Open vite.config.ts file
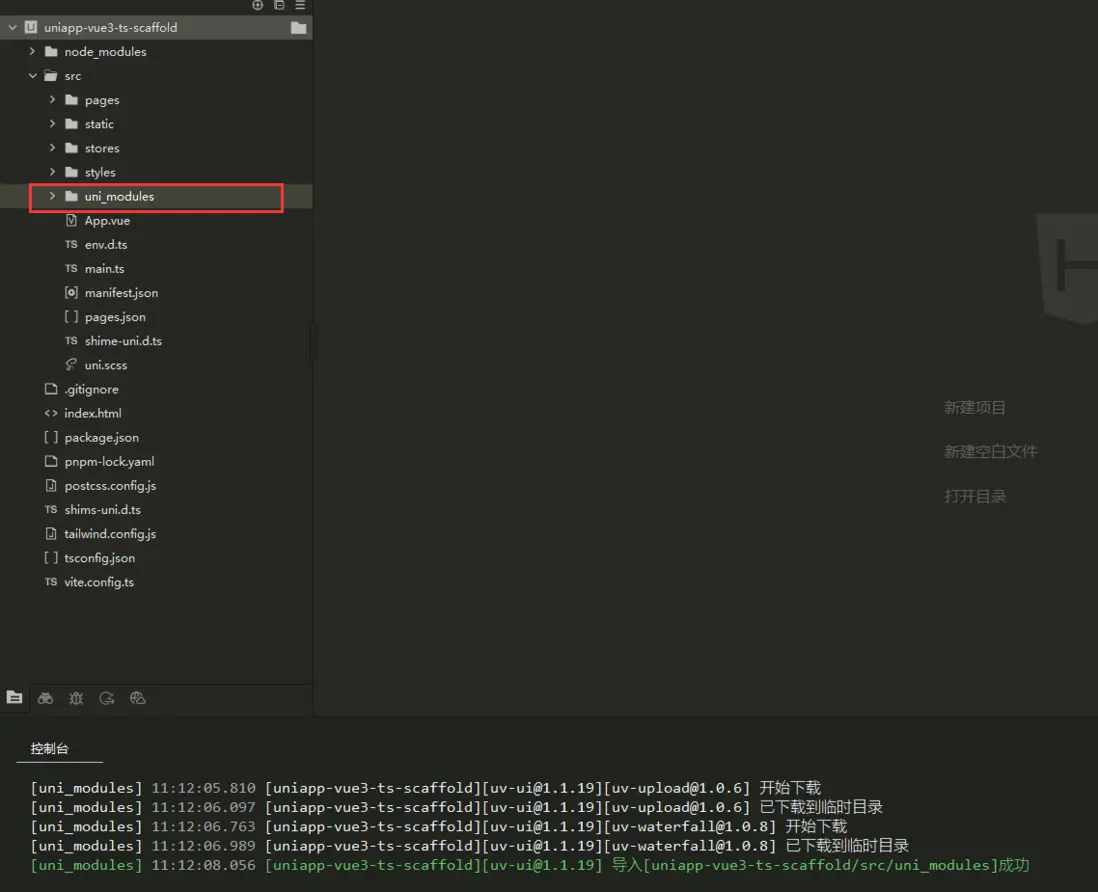Image resolution: width=1098 pixels, height=892 pixels. coord(98,582)
